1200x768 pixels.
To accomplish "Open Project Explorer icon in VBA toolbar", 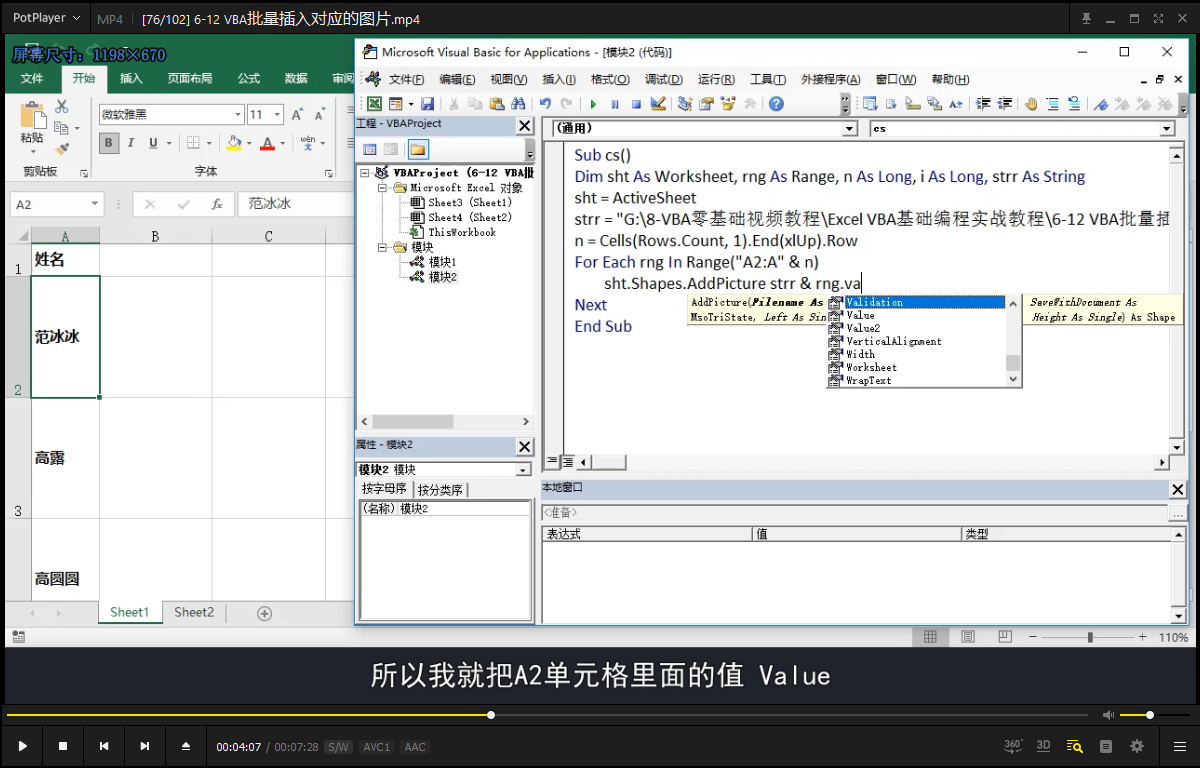I will pyautogui.click(x=685, y=103).
